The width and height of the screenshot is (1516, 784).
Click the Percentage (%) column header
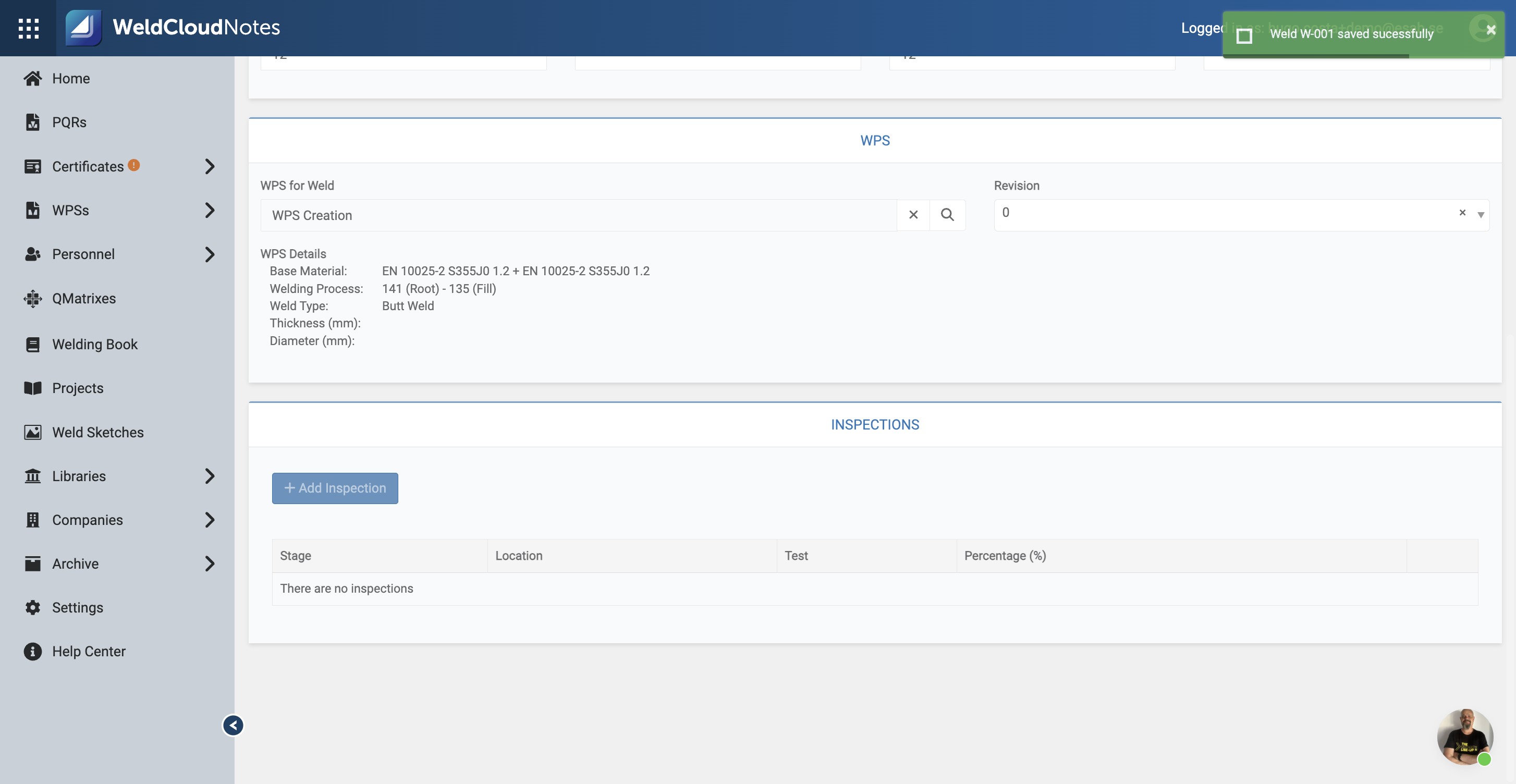pyautogui.click(x=1182, y=556)
